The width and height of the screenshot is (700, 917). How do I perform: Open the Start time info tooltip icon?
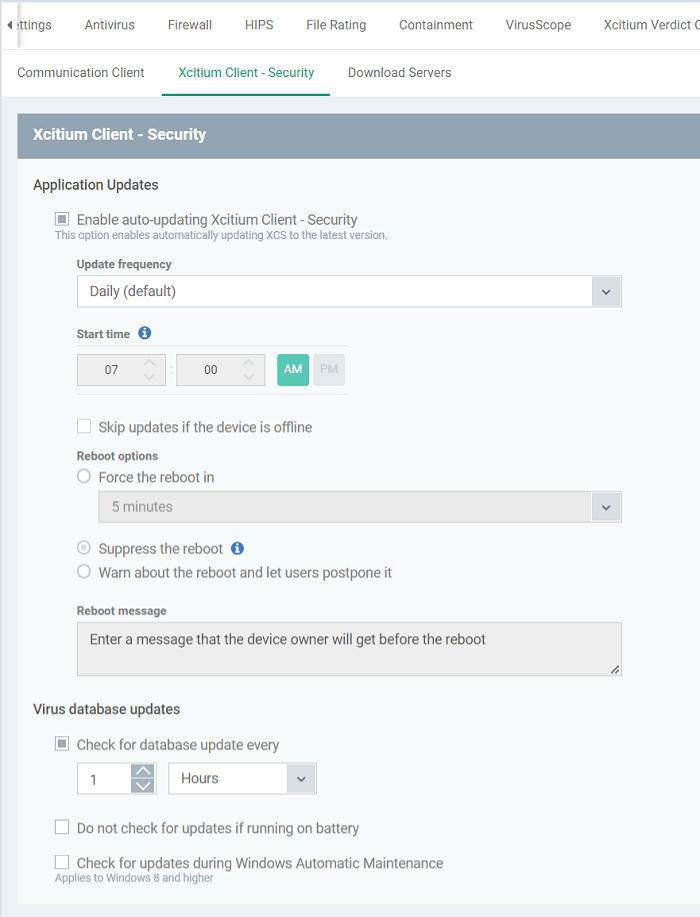[x=144, y=334]
